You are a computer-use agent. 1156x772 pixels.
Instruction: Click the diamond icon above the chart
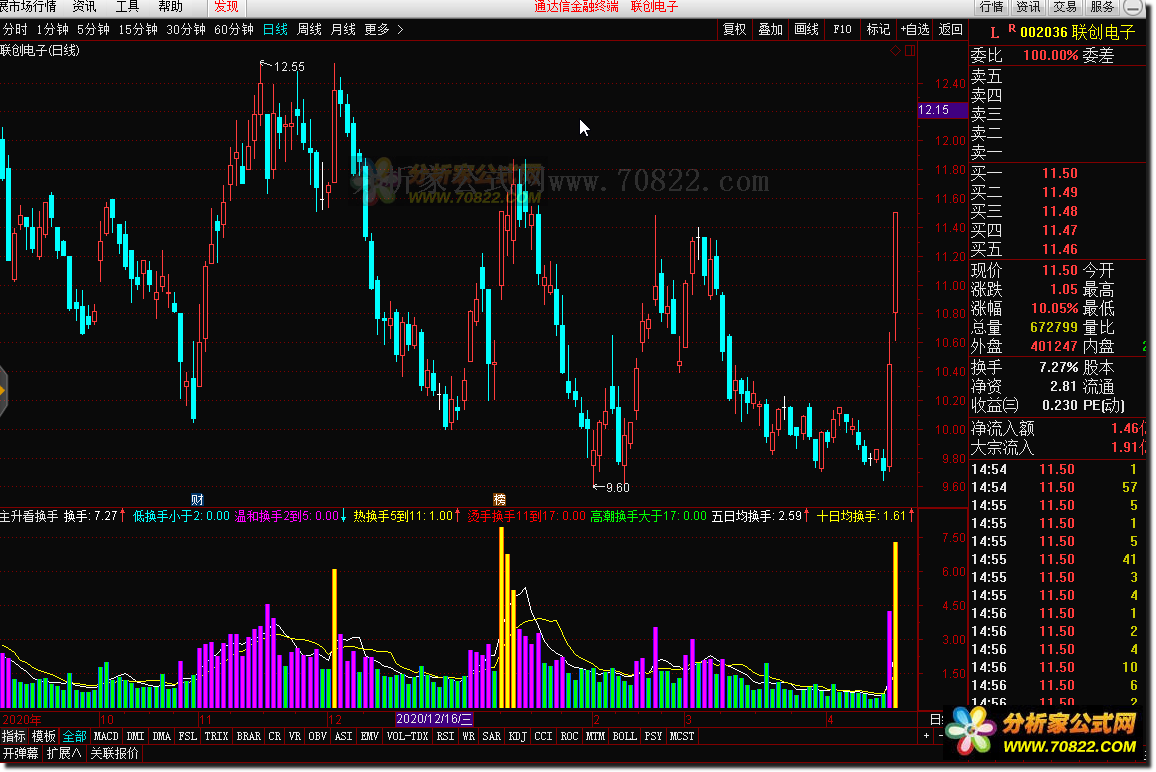point(895,50)
